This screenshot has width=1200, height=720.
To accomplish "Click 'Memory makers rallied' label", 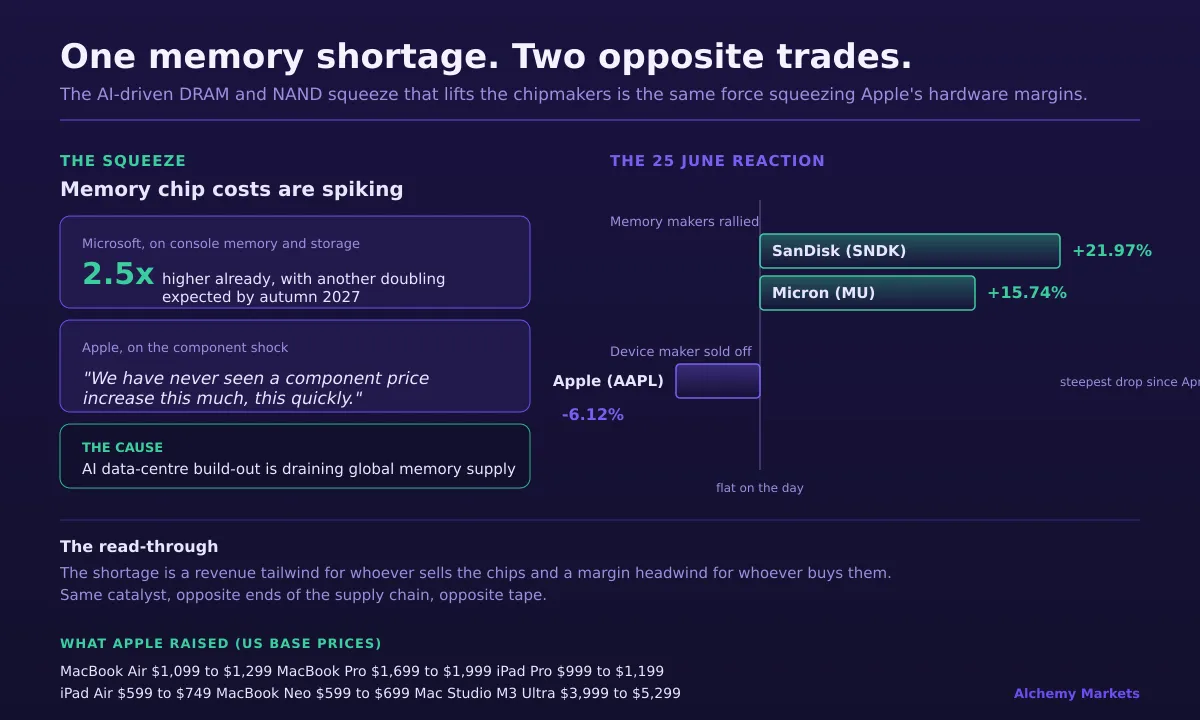I will (685, 222).
